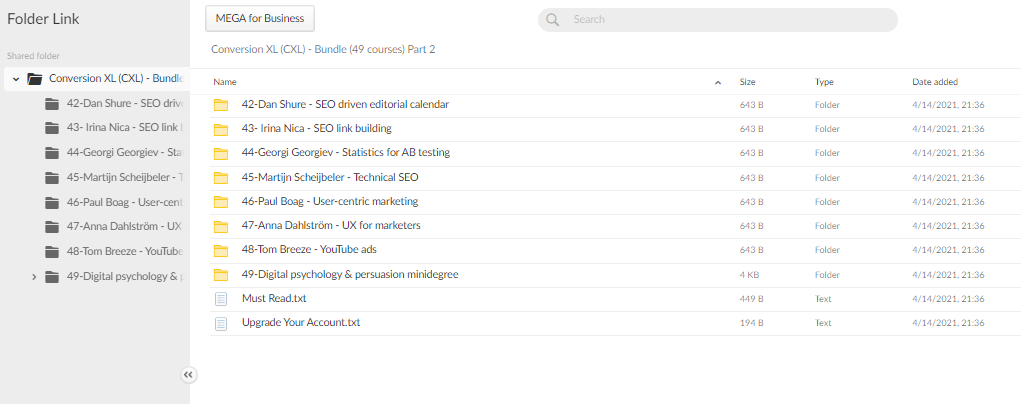
Task: Select the root Conversion XL folder icon in sidebar
Action: (35, 79)
